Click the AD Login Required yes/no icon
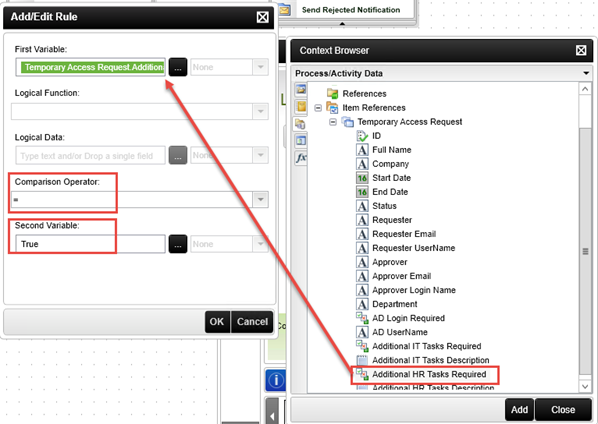 click(362, 318)
